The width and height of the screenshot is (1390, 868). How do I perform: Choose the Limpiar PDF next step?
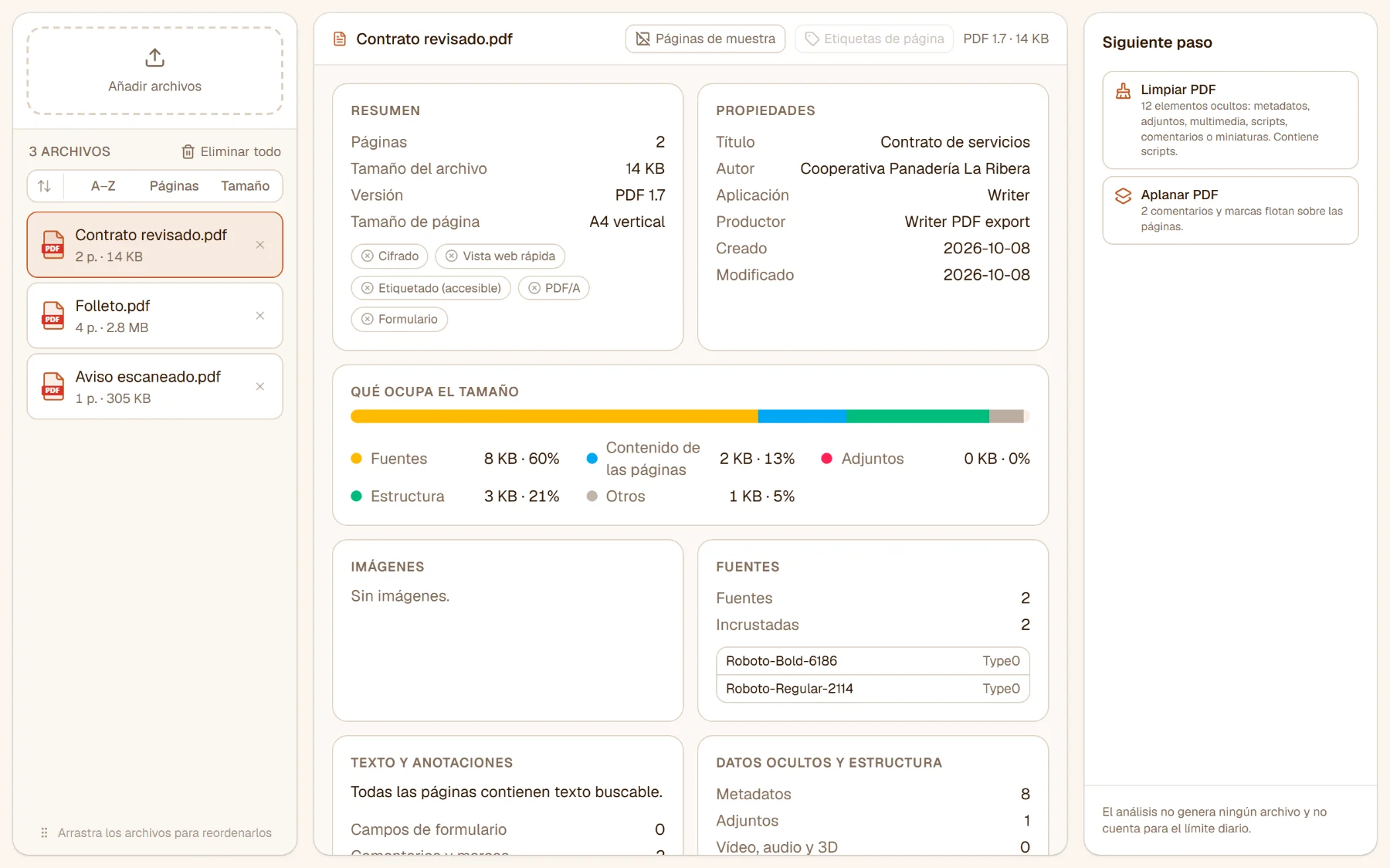click(x=1230, y=120)
